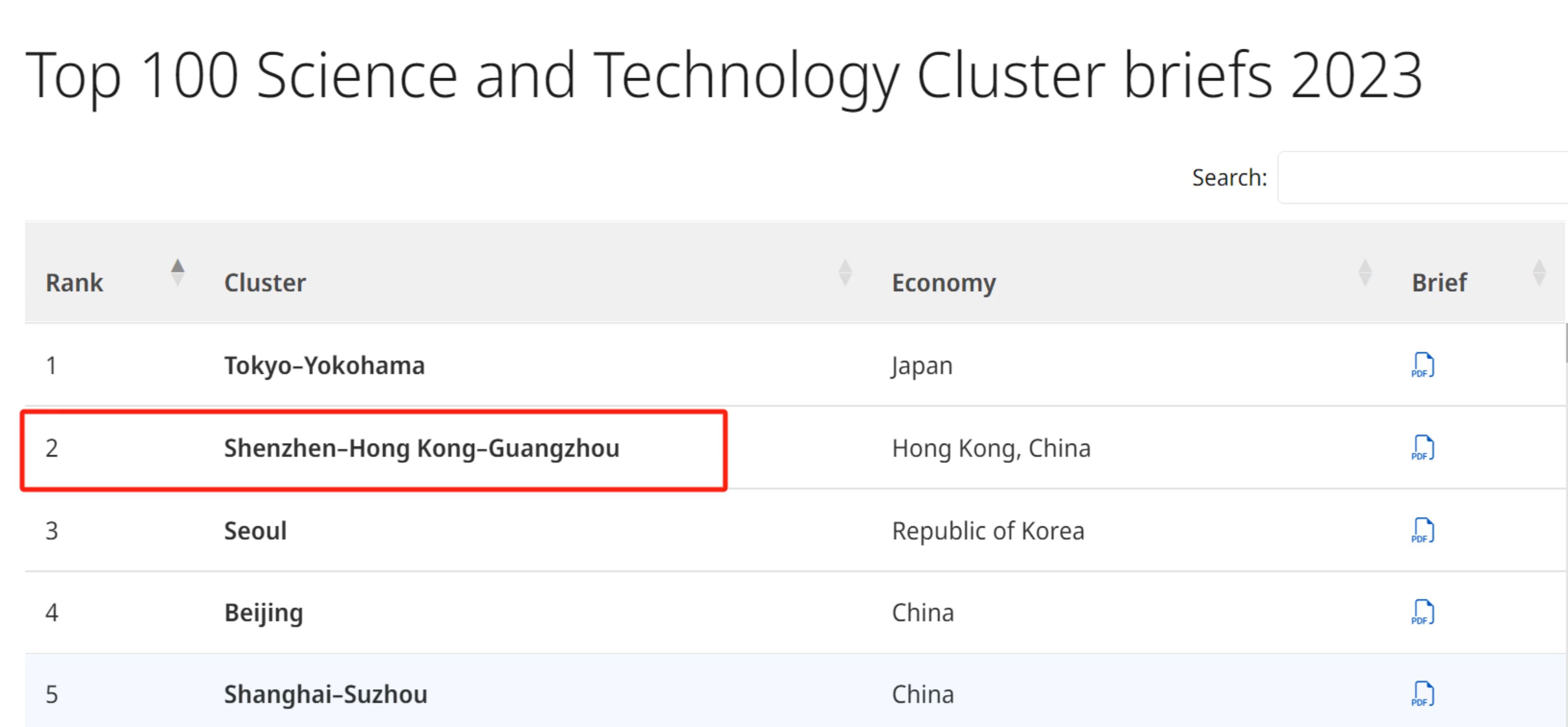
Task: Click the Economy column header label
Action: click(x=944, y=283)
